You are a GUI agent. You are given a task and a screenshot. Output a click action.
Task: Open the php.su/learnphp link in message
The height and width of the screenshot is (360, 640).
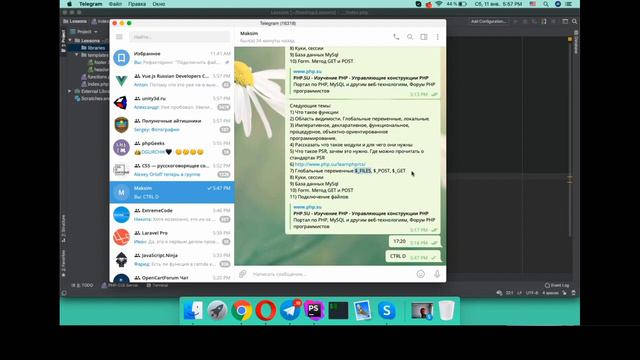tap(330, 164)
